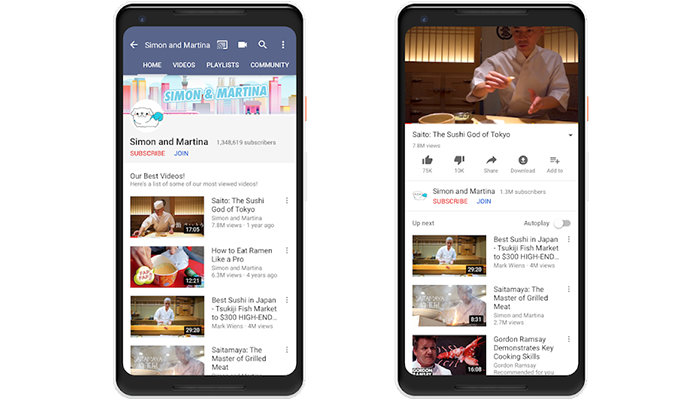Image resolution: width=700 pixels, height=400 pixels.
Task: Toggle the Autoplay switch
Action: click(562, 223)
